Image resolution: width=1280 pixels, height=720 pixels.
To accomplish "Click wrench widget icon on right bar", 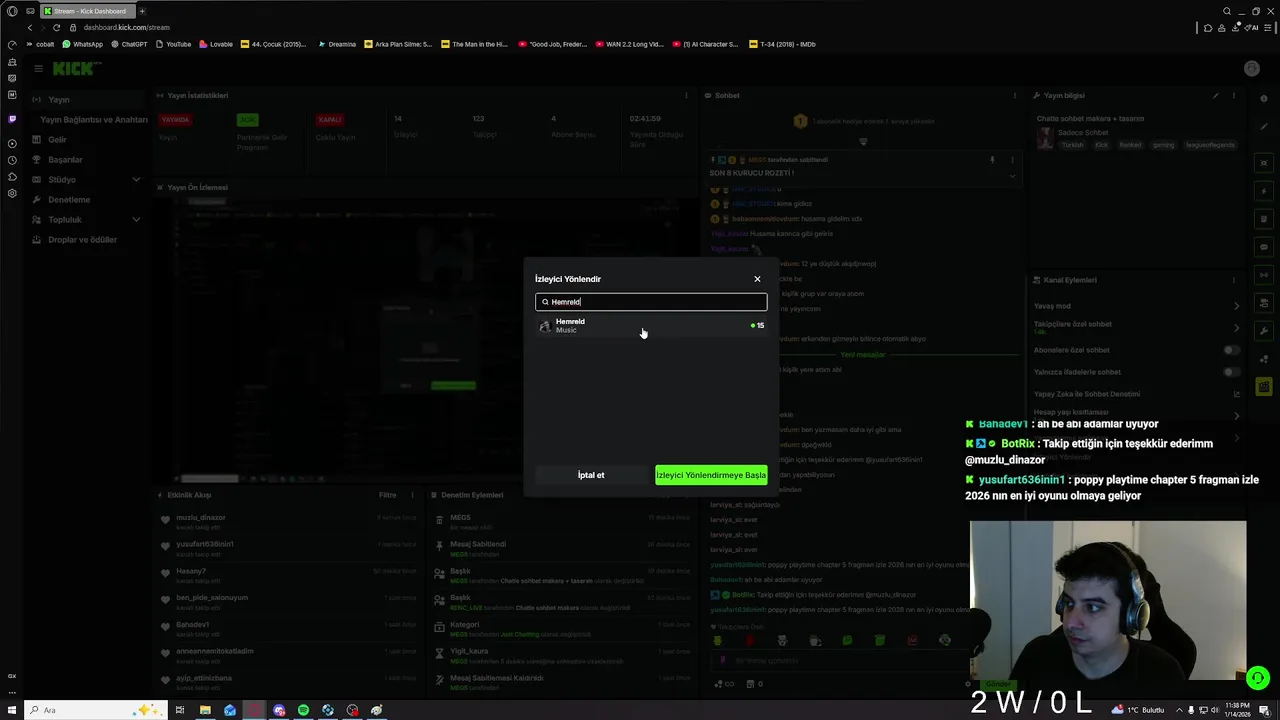I will pos(1264,330).
